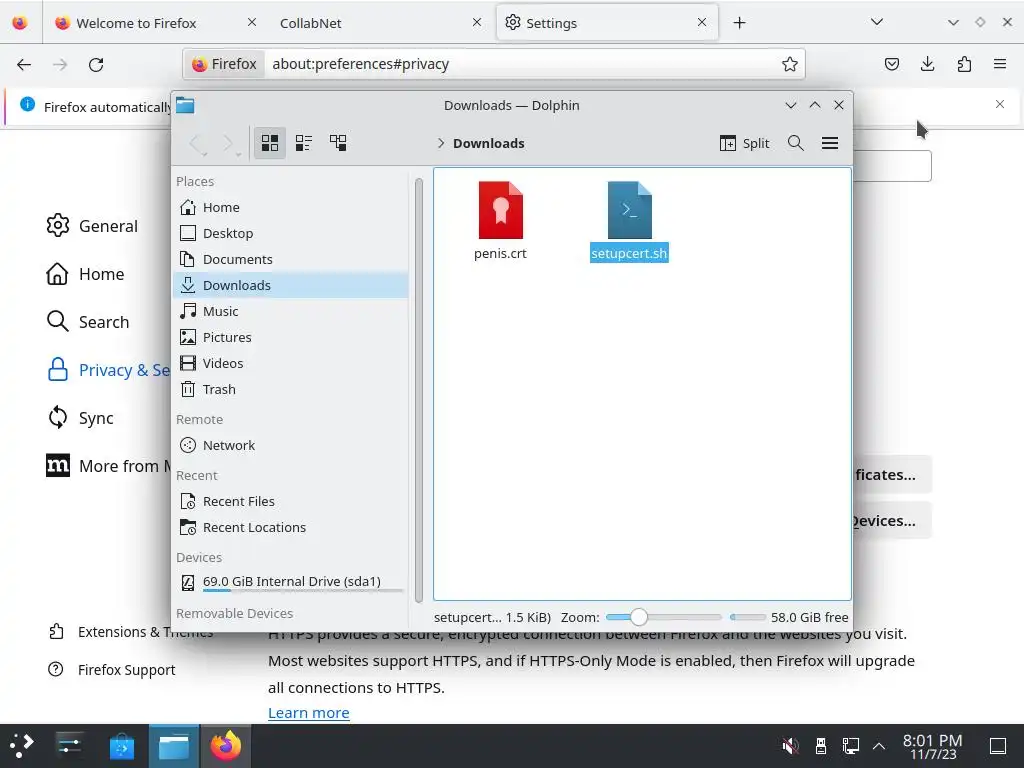Switch Dolphin to Compact view mode
Screen dimensions: 1024x768
click(x=304, y=143)
